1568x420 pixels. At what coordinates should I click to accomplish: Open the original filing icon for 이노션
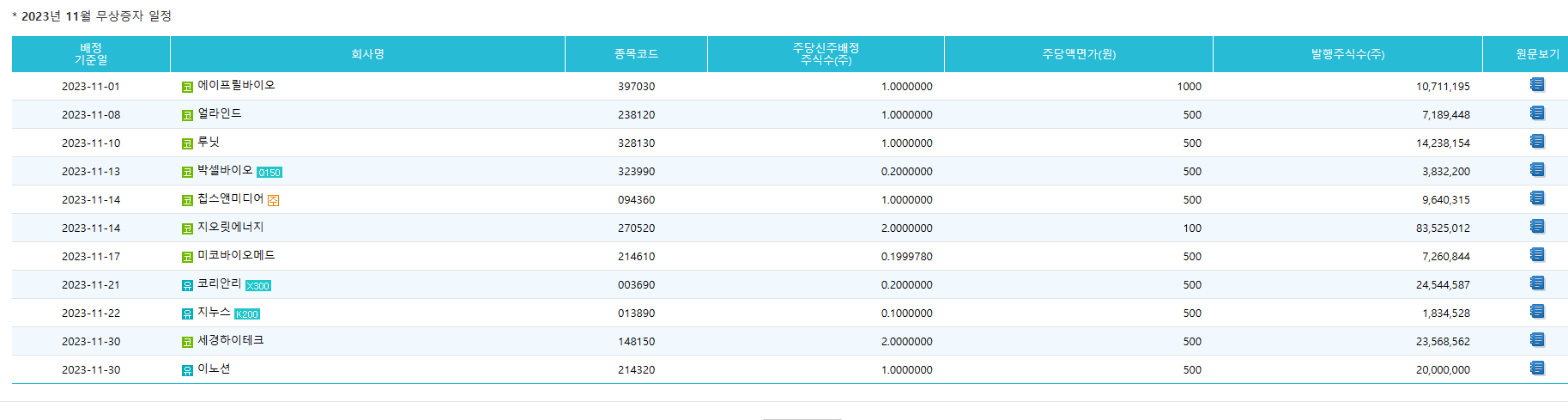pyautogui.click(x=1536, y=368)
